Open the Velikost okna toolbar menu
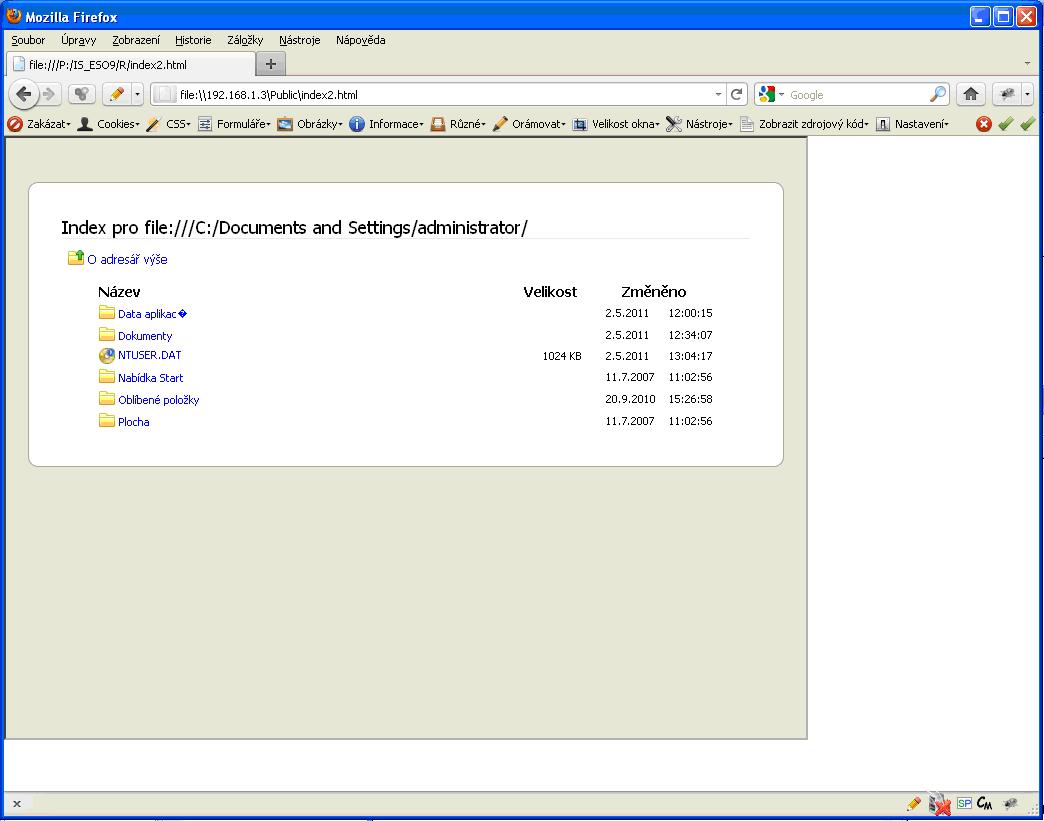This screenshot has height=821, width=1044. click(616, 124)
